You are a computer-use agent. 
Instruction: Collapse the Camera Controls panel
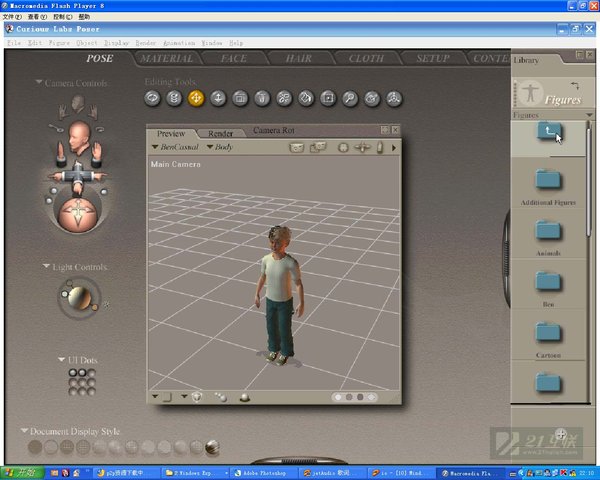(39, 83)
